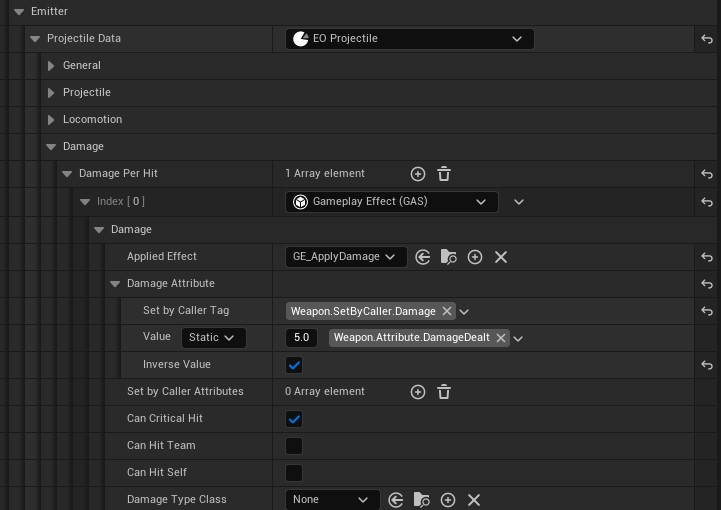Expand the General section
Viewport: 721px width, 510px height.
point(52,66)
